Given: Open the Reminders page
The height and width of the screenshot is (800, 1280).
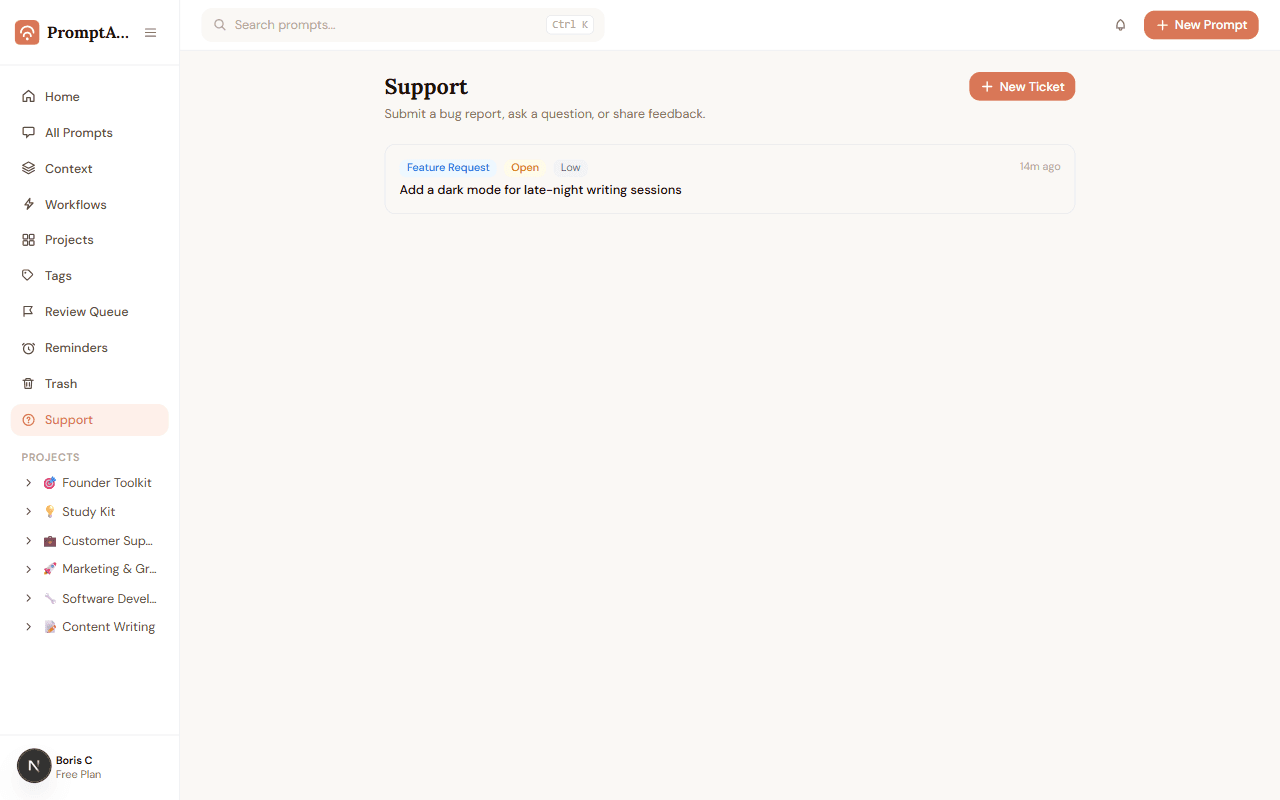Looking at the screenshot, I should click(x=90, y=348).
